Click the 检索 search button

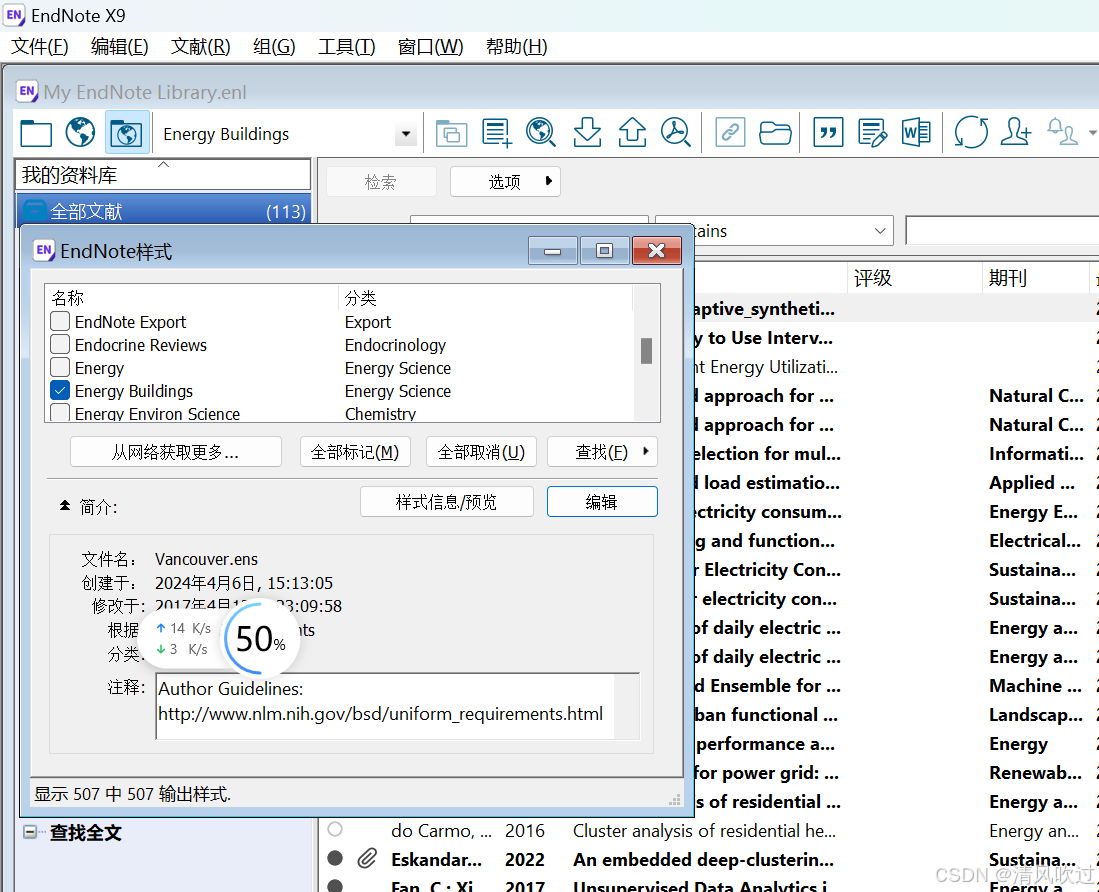381,182
